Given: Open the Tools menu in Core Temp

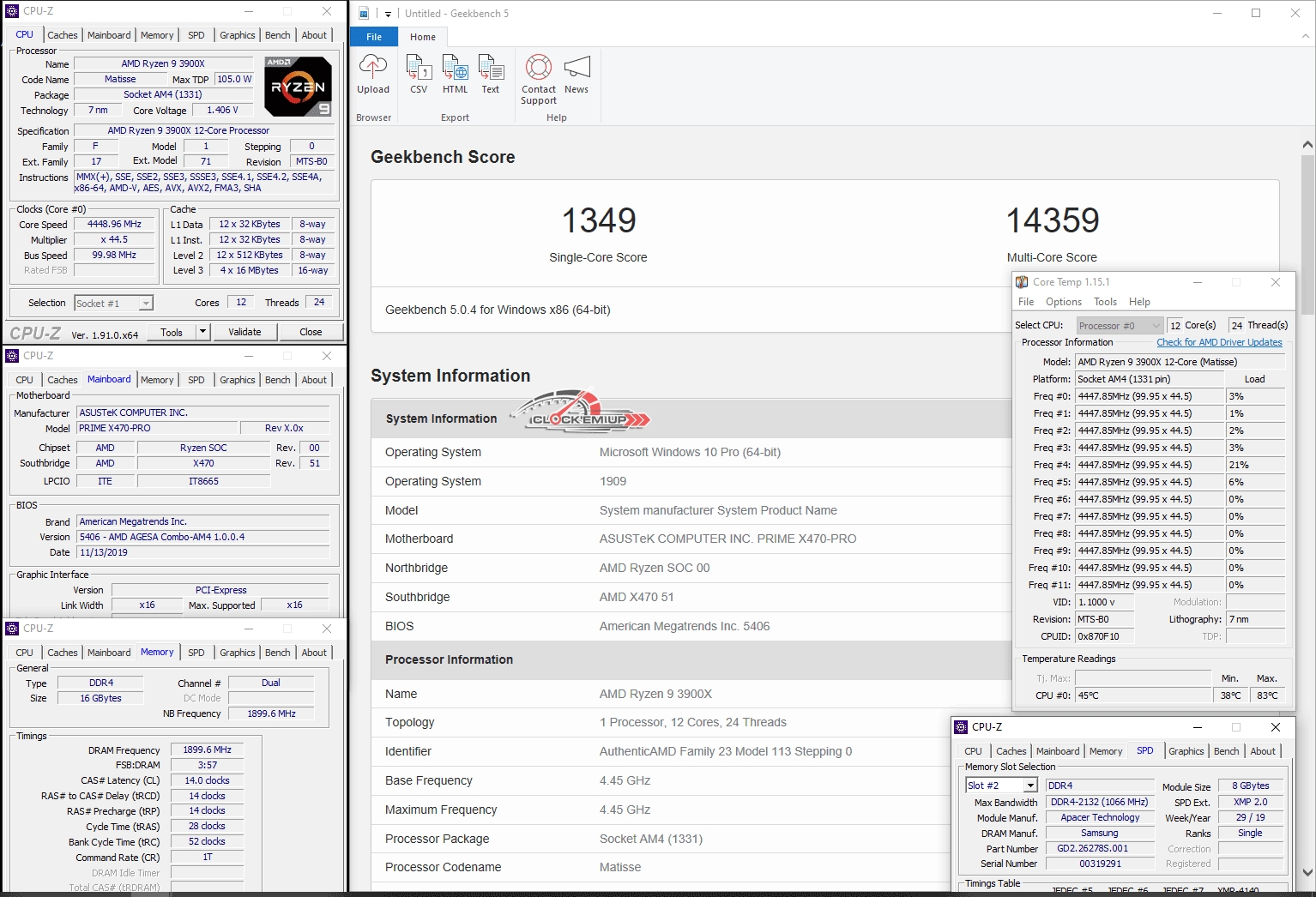Looking at the screenshot, I should point(1105,302).
